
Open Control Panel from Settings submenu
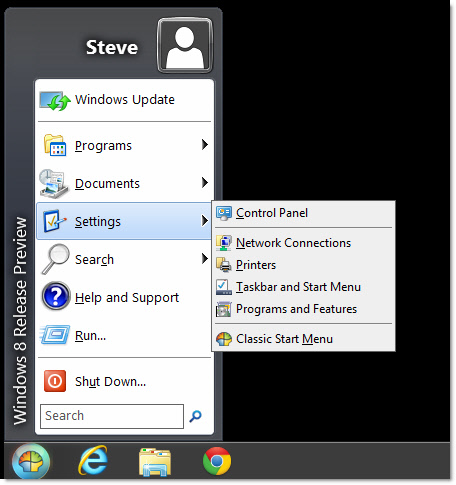click(304, 213)
